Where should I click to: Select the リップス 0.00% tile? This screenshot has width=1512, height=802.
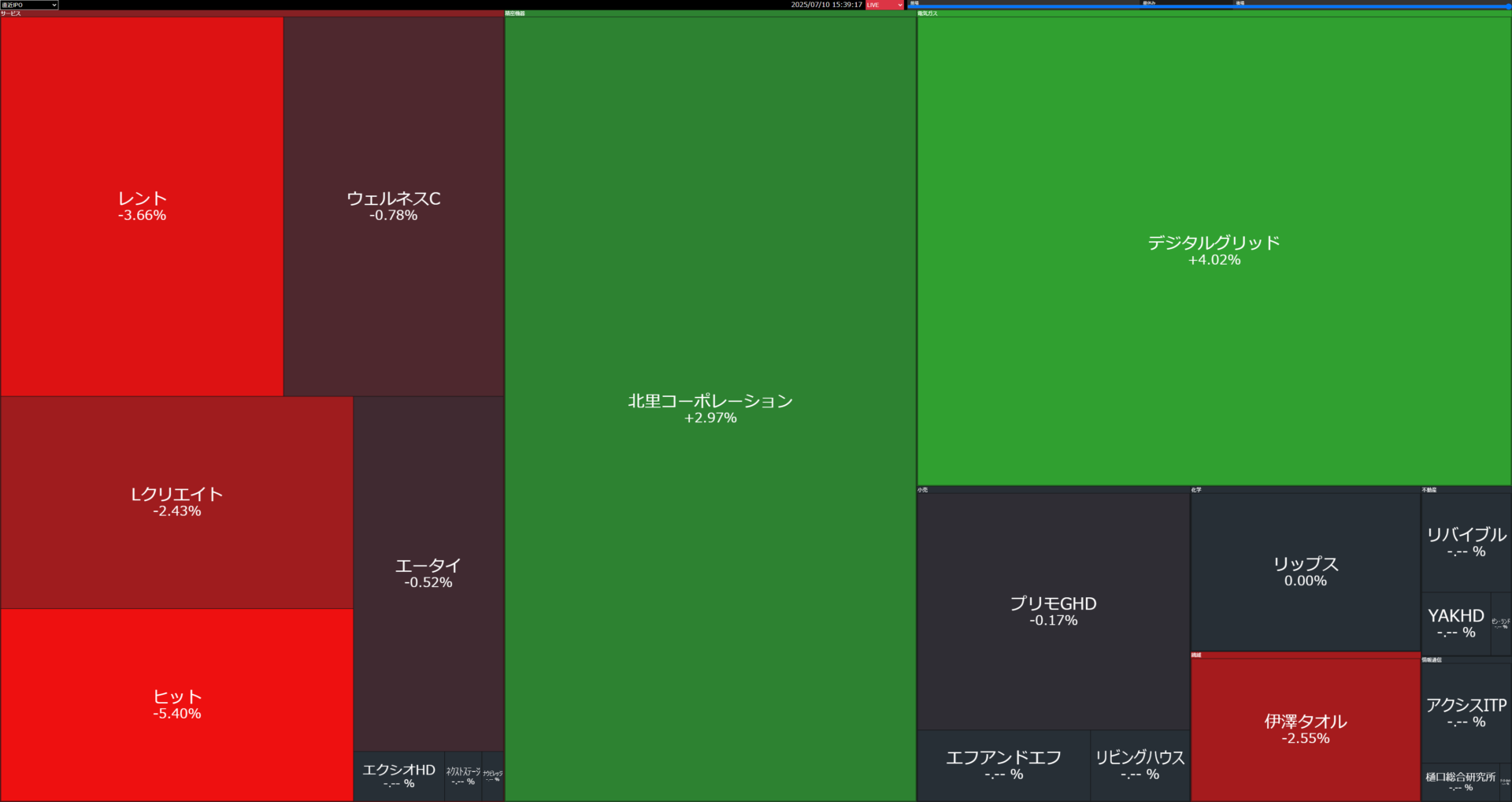(1305, 572)
